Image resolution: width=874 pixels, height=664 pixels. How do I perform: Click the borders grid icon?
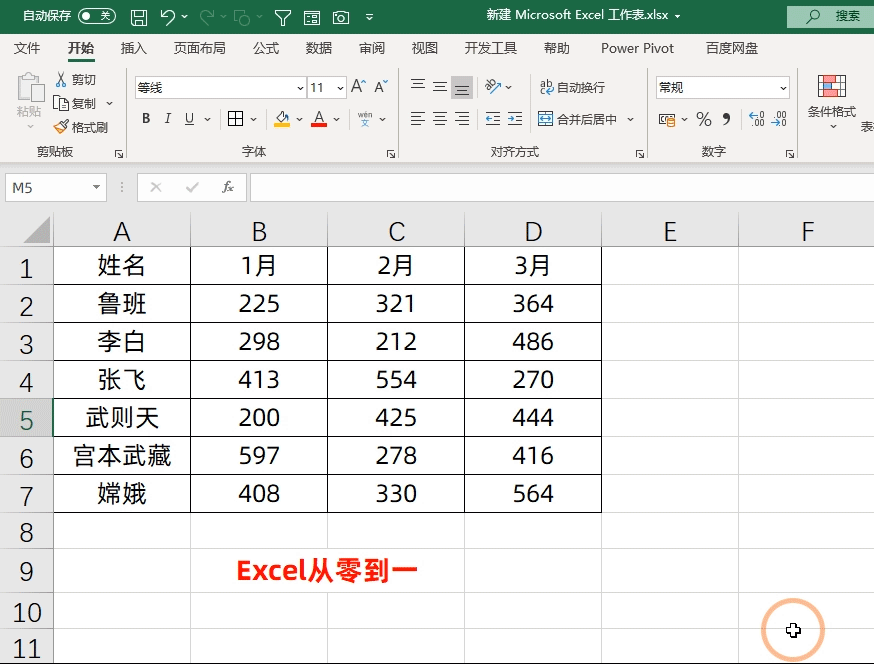point(236,119)
